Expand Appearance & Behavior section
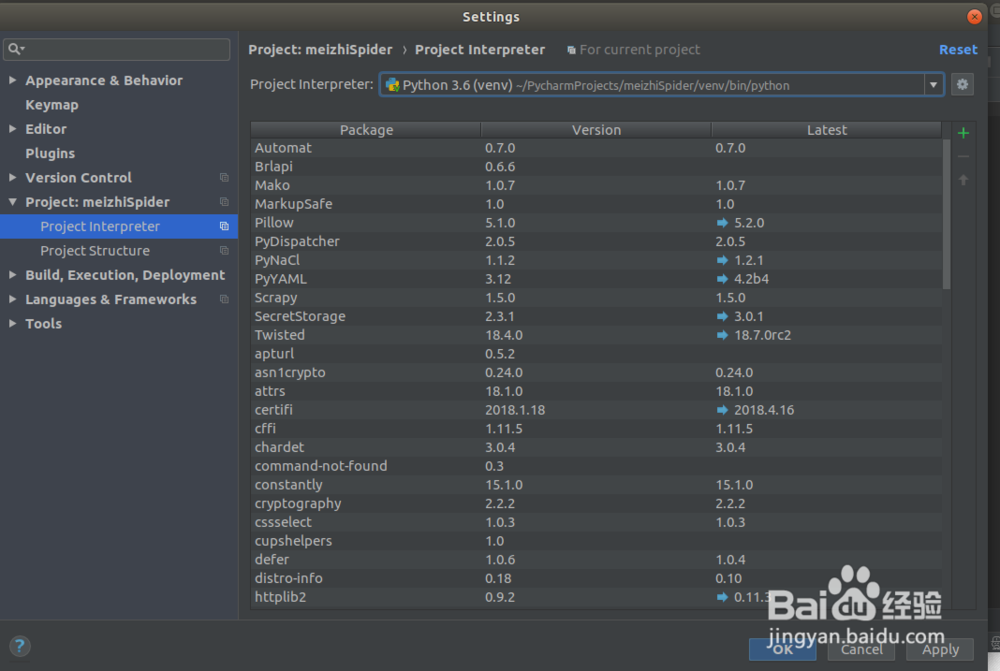Screen dimensions: 1000x671 [12, 80]
